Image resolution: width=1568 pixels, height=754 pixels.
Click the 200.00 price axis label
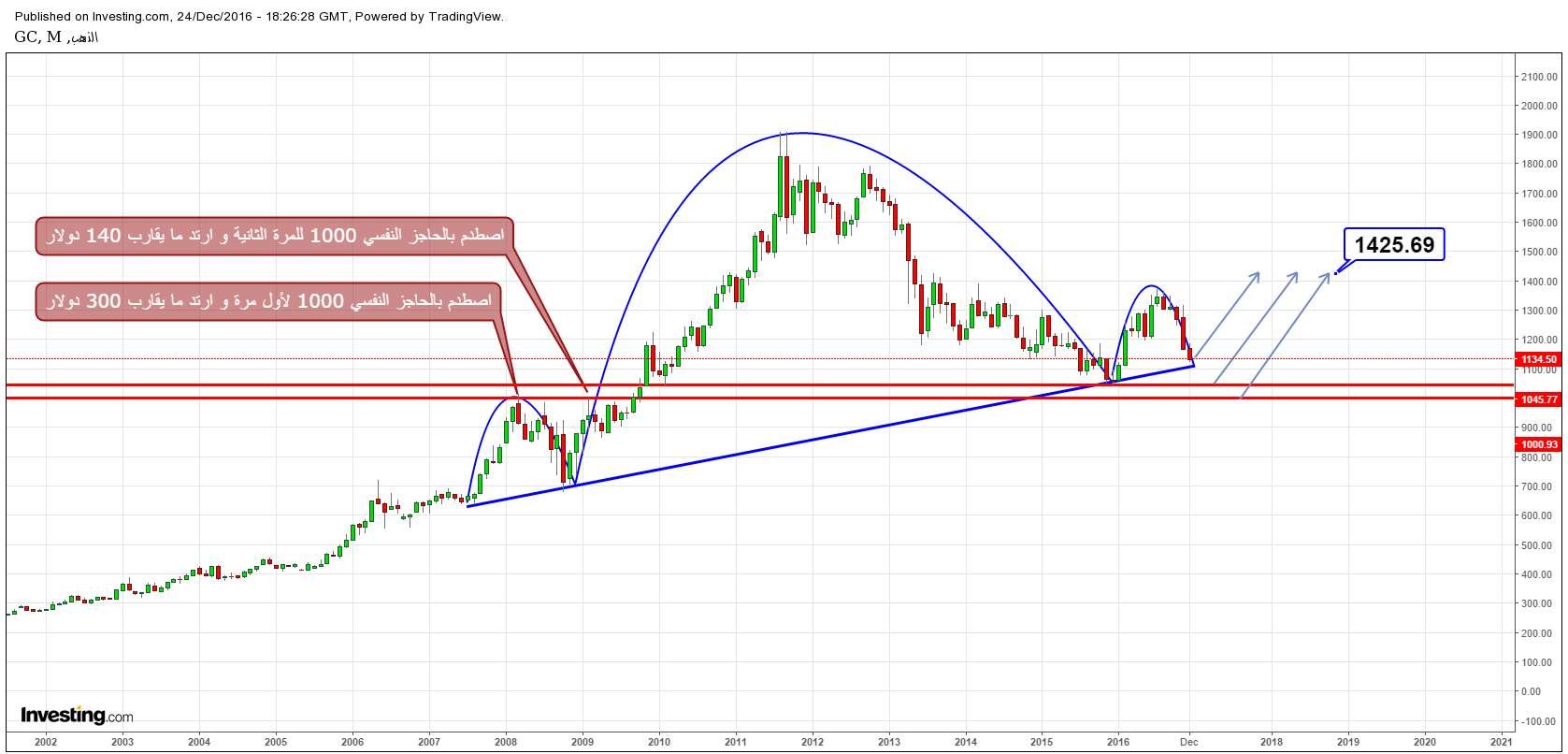[x=1538, y=633]
